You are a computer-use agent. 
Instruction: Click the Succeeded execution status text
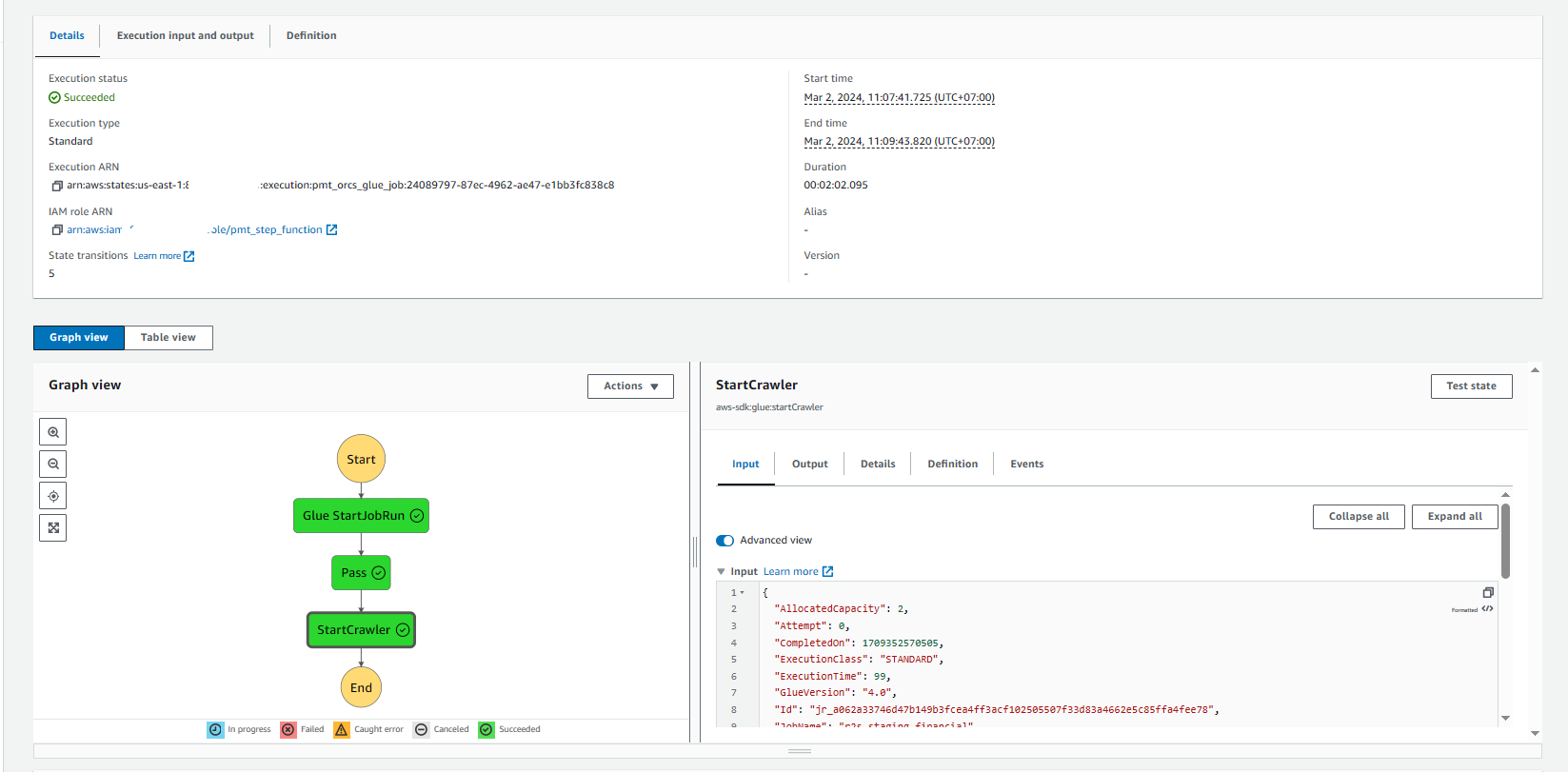(89, 98)
